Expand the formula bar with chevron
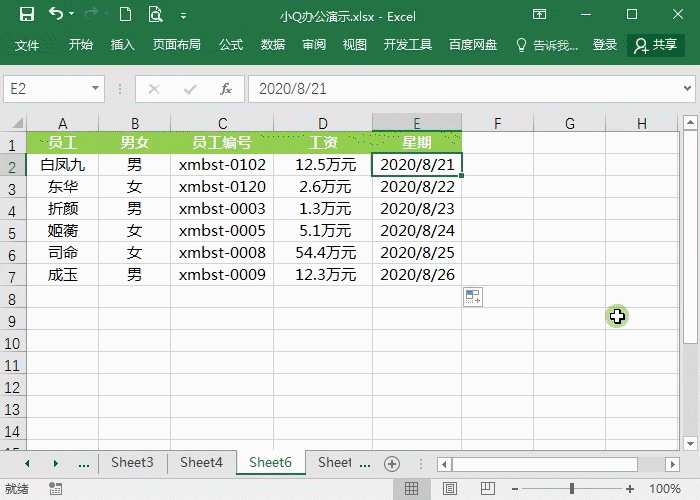Viewport: 700px width, 500px height. click(688, 88)
